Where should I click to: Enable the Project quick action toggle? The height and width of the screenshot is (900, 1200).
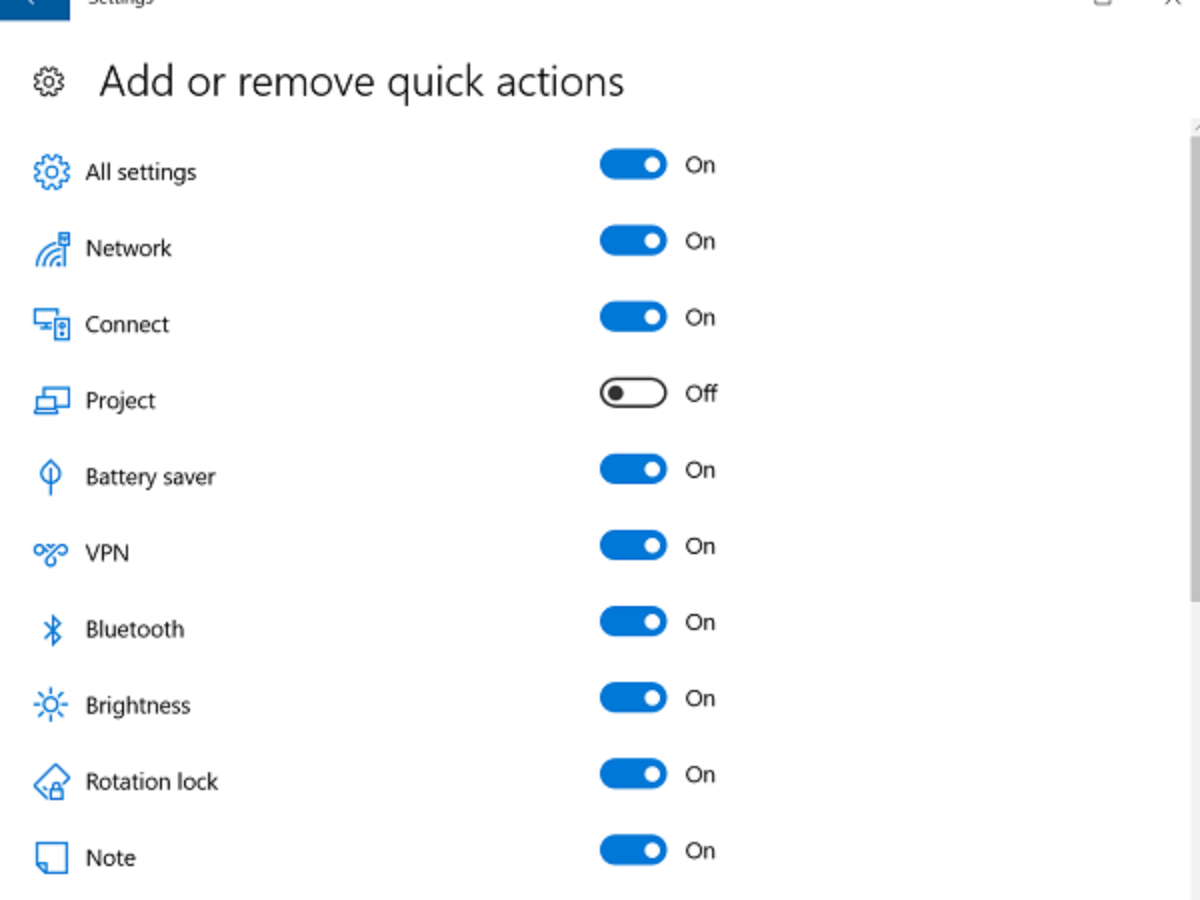(633, 393)
